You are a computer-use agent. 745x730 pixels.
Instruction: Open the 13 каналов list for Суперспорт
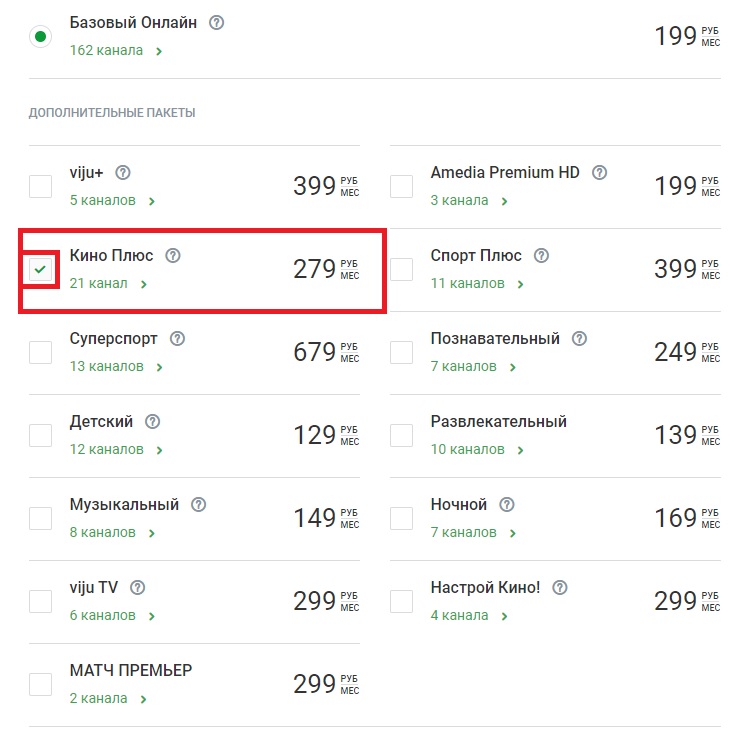116,366
